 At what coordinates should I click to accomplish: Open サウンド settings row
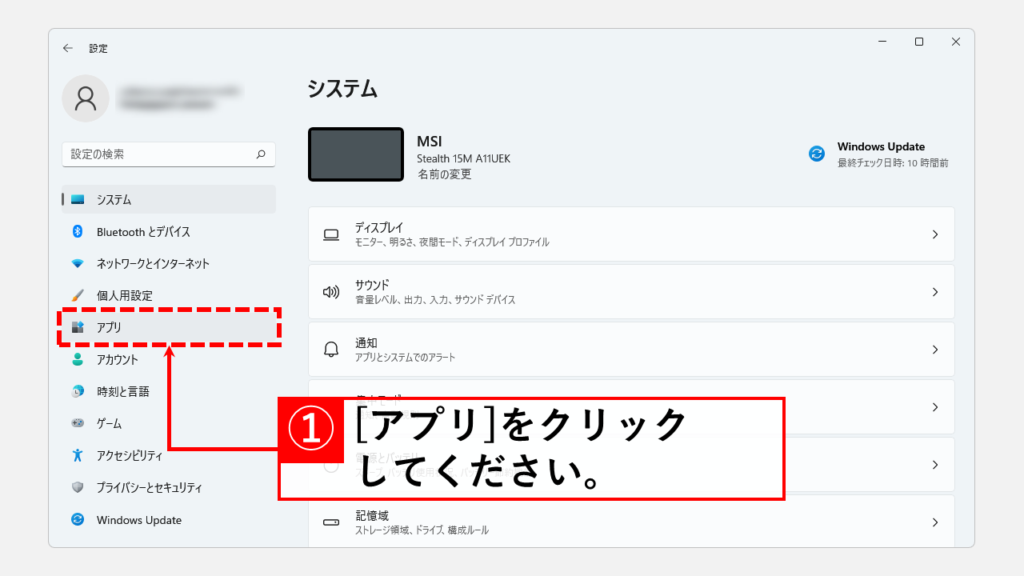pos(631,292)
